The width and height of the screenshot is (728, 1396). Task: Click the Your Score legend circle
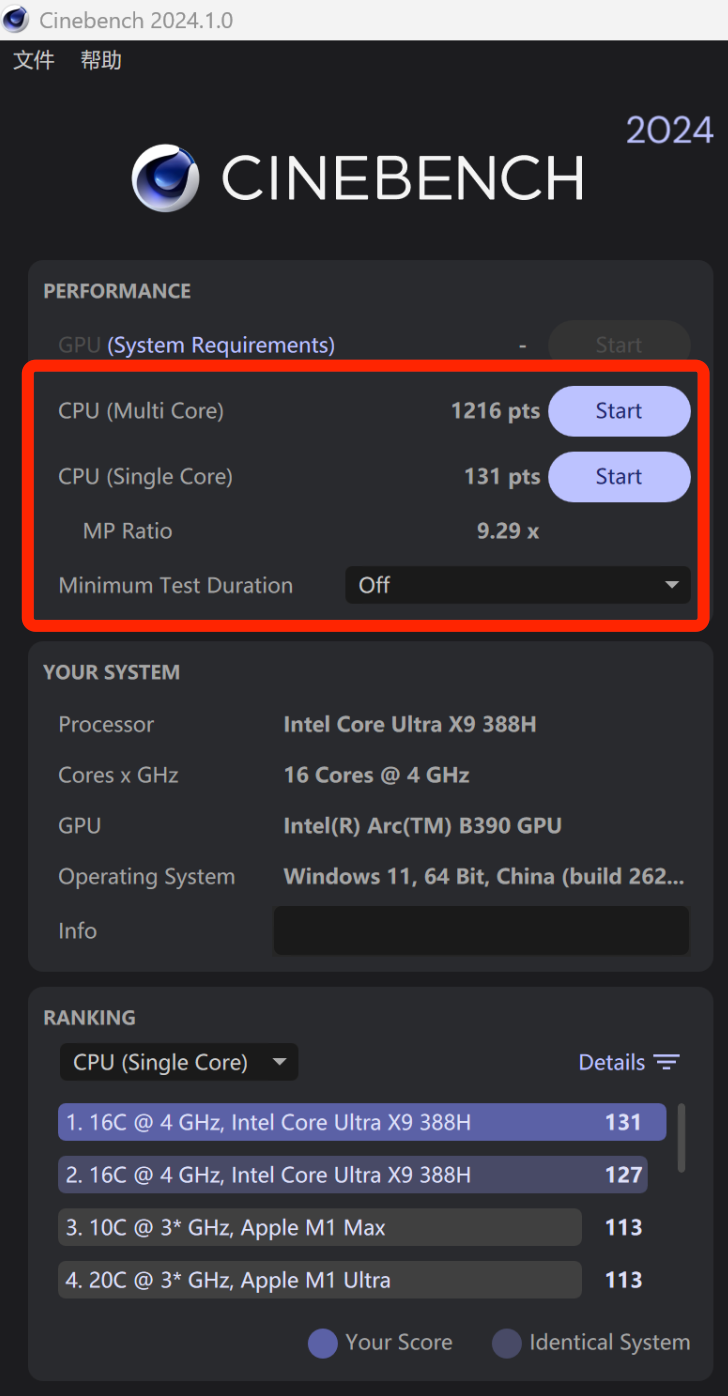[322, 1343]
